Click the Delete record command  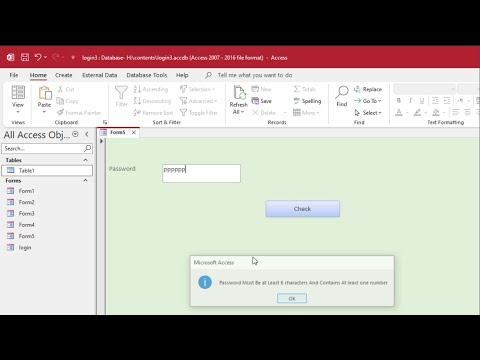click(x=264, y=113)
